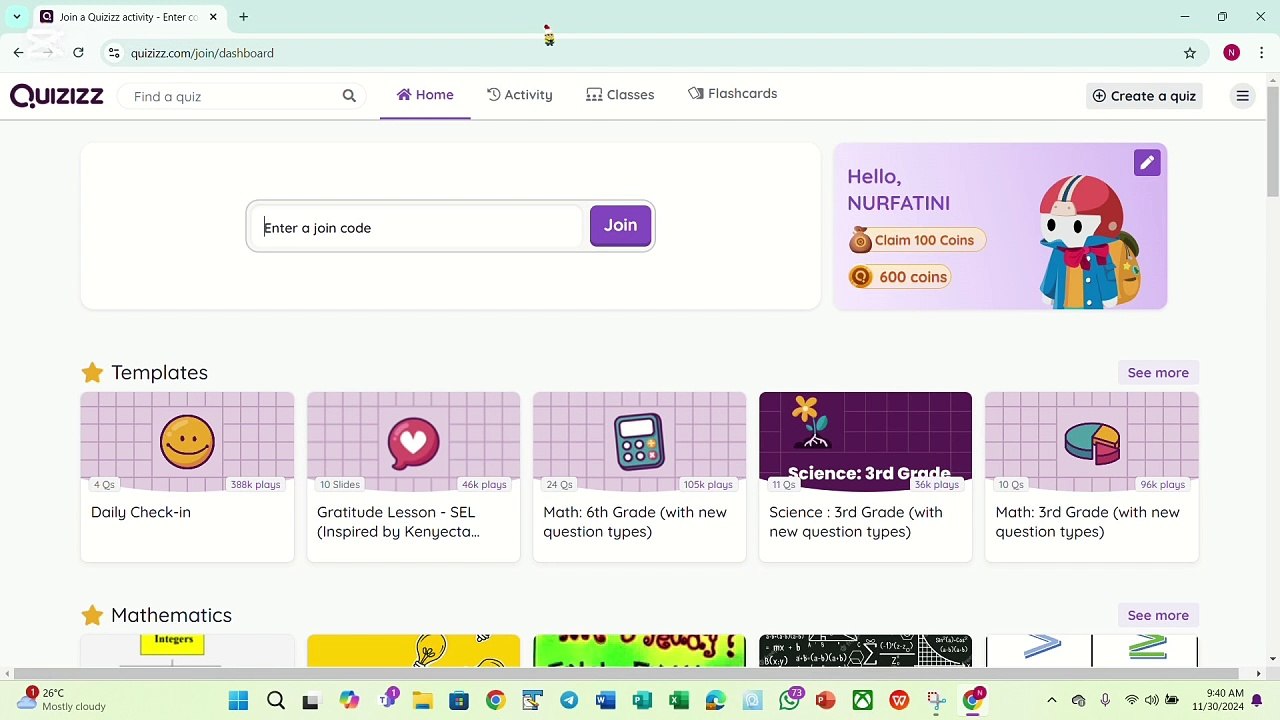Close the Join a Quizizz activity tab
The height and width of the screenshot is (720, 1280).
pyautogui.click(x=213, y=17)
